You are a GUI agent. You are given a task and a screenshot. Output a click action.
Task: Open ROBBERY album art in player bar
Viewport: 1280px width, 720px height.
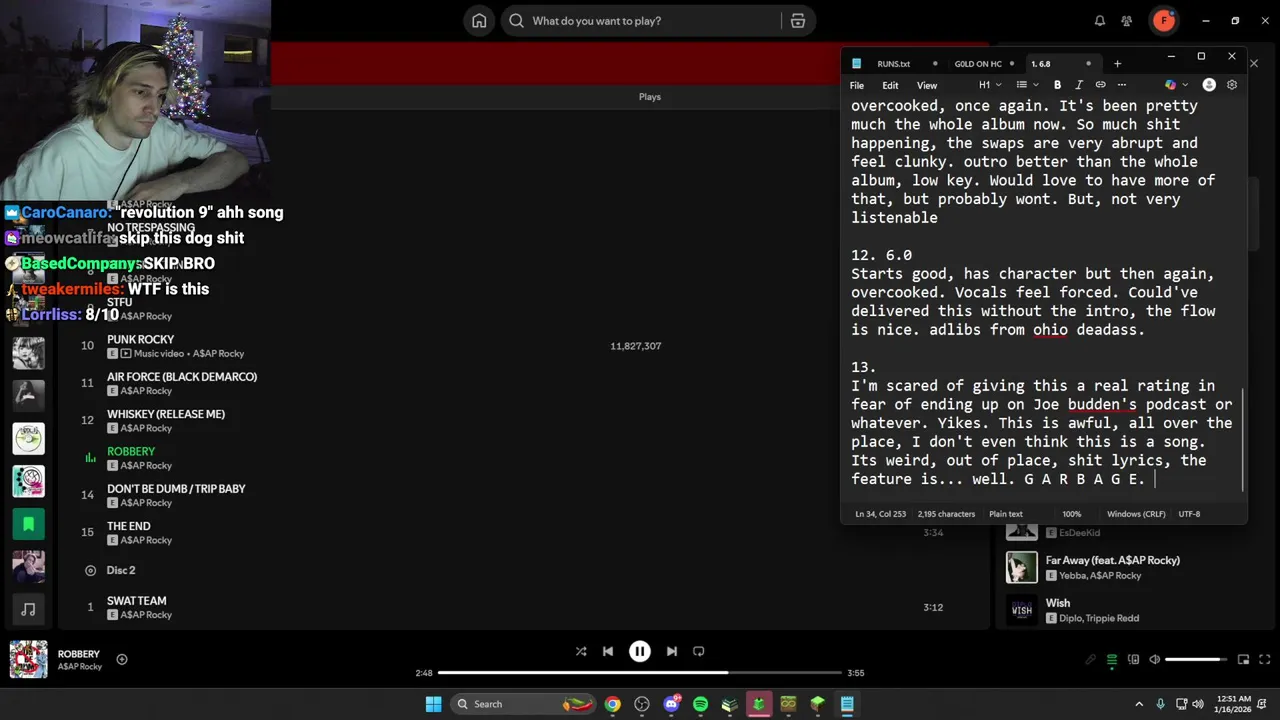[28, 659]
